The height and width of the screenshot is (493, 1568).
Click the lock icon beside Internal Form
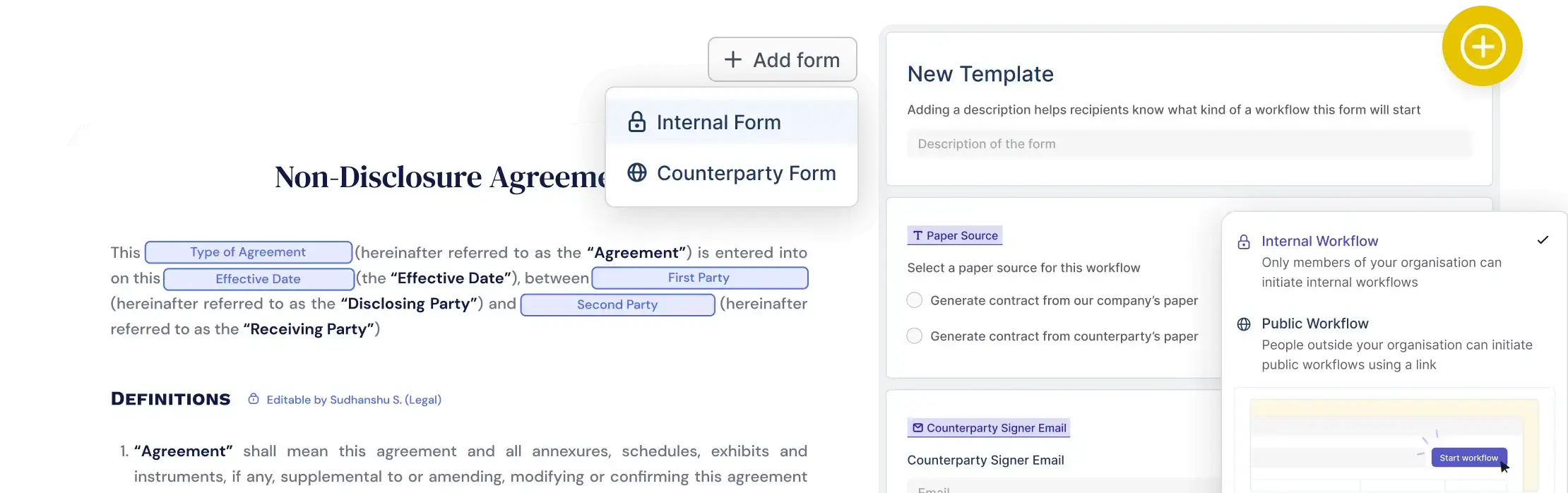637,122
